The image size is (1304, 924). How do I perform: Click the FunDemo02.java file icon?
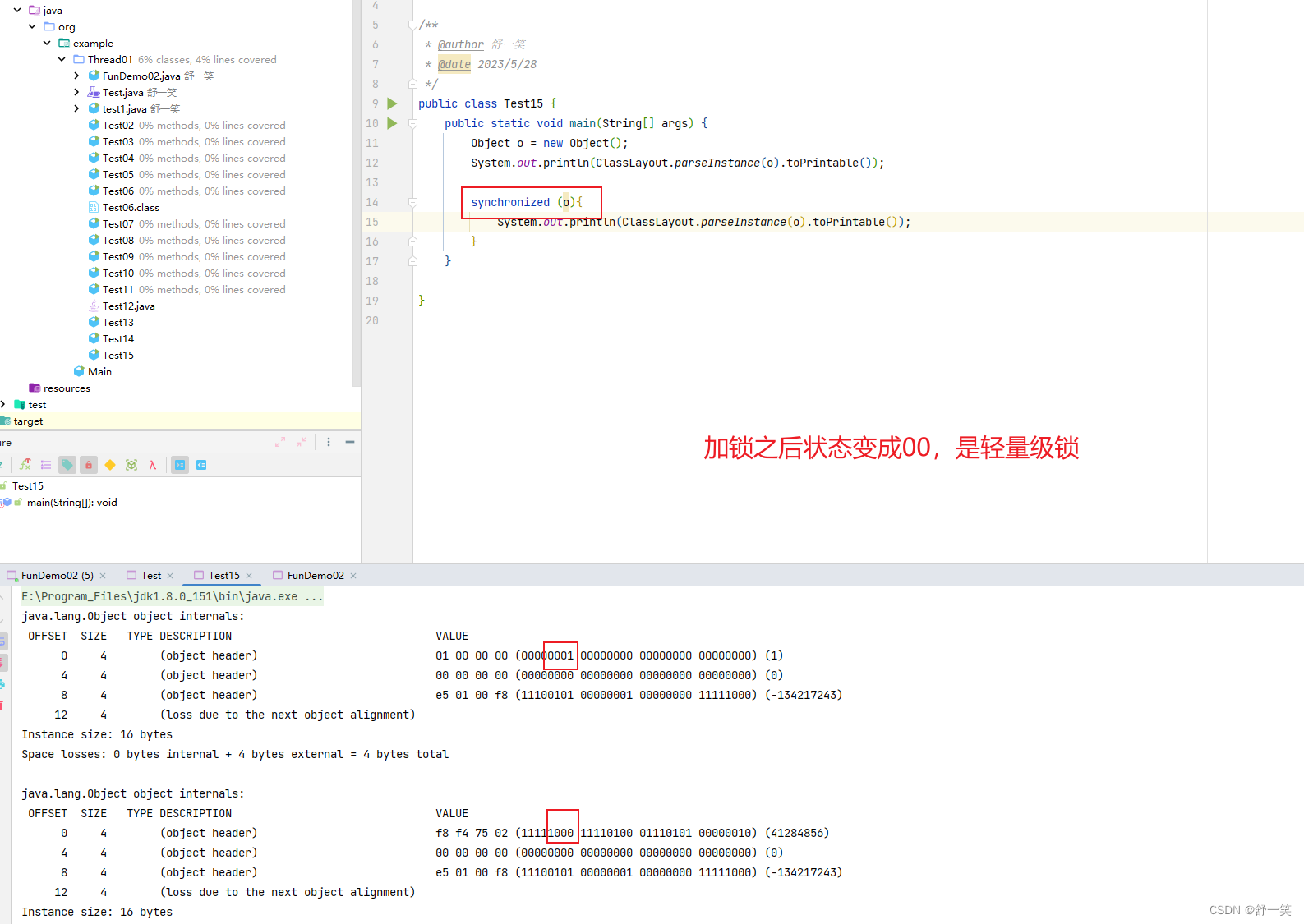click(94, 76)
